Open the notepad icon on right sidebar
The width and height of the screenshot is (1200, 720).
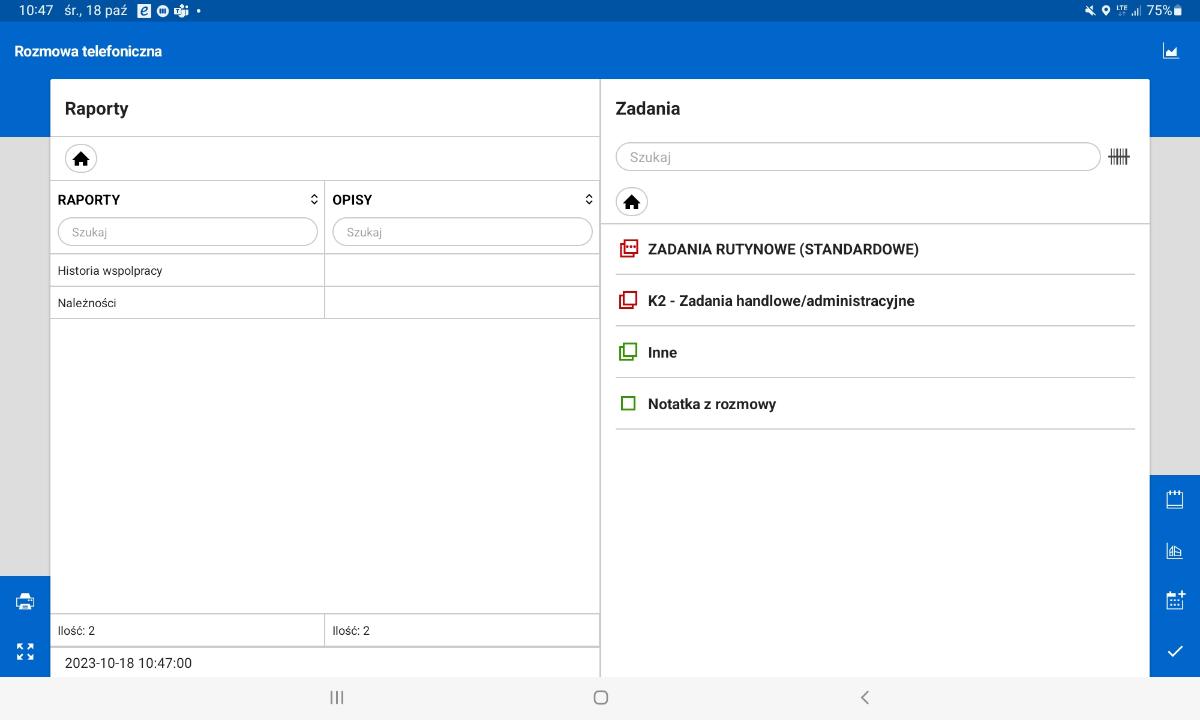(x=1174, y=500)
